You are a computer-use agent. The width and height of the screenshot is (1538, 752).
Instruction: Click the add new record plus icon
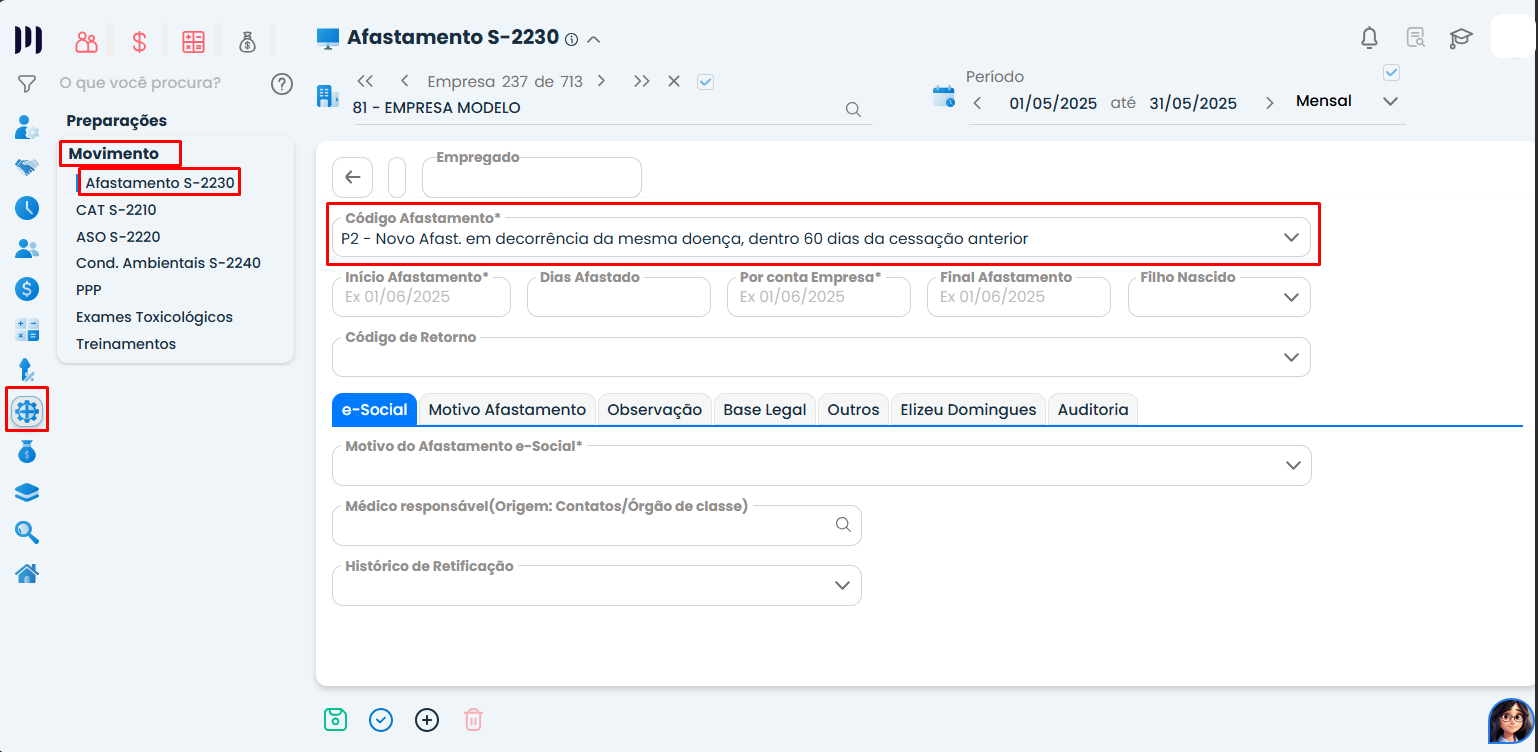(427, 720)
